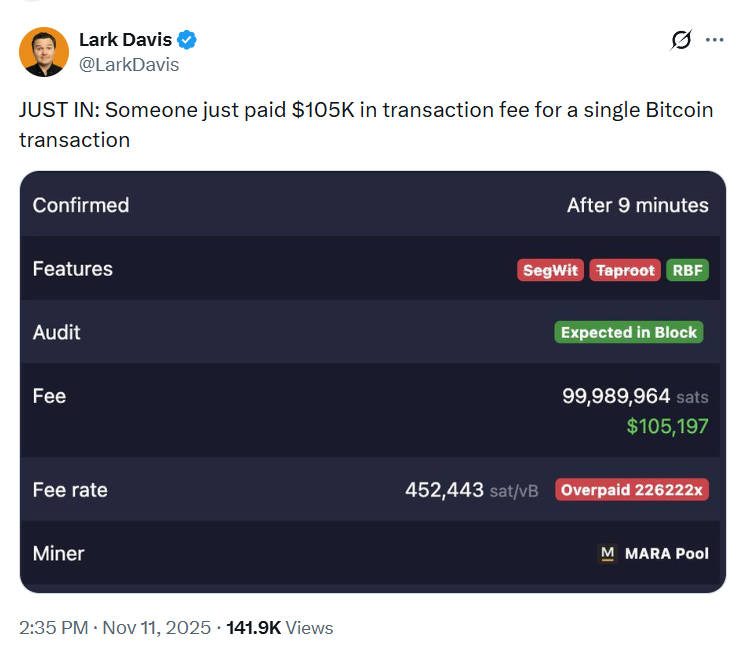Click the Taproot feature badge
This screenshot has width=741, height=656.
coord(625,270)
